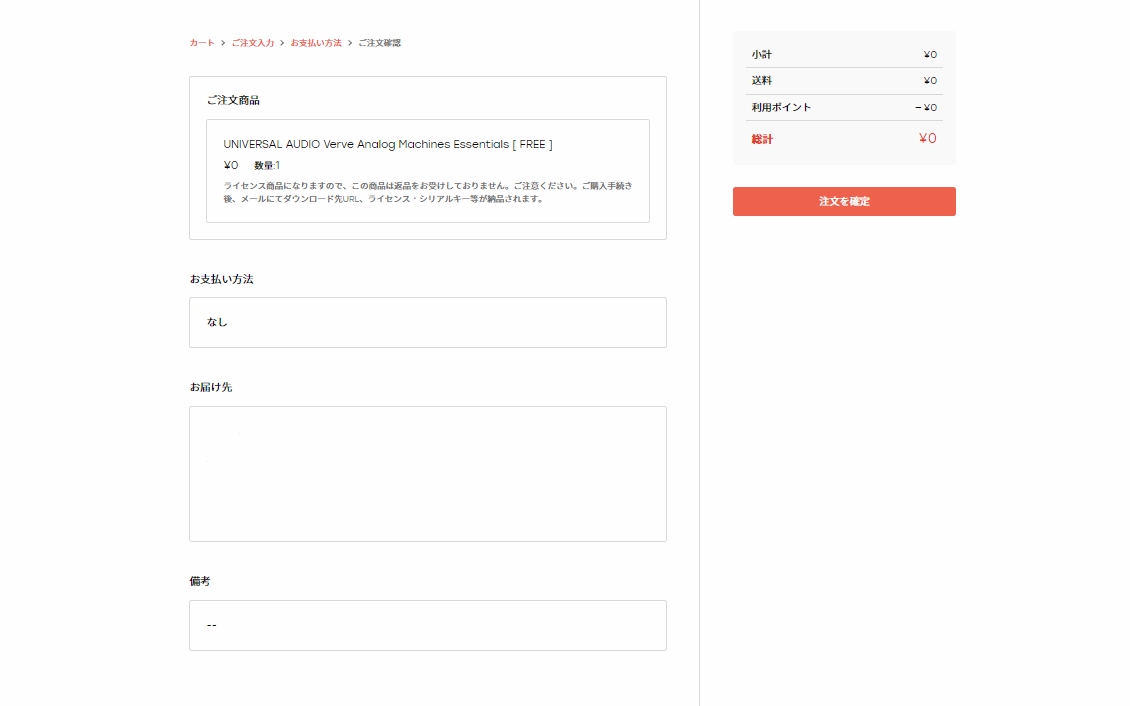Click the 数量:1 quantity text

pos(267,166)
